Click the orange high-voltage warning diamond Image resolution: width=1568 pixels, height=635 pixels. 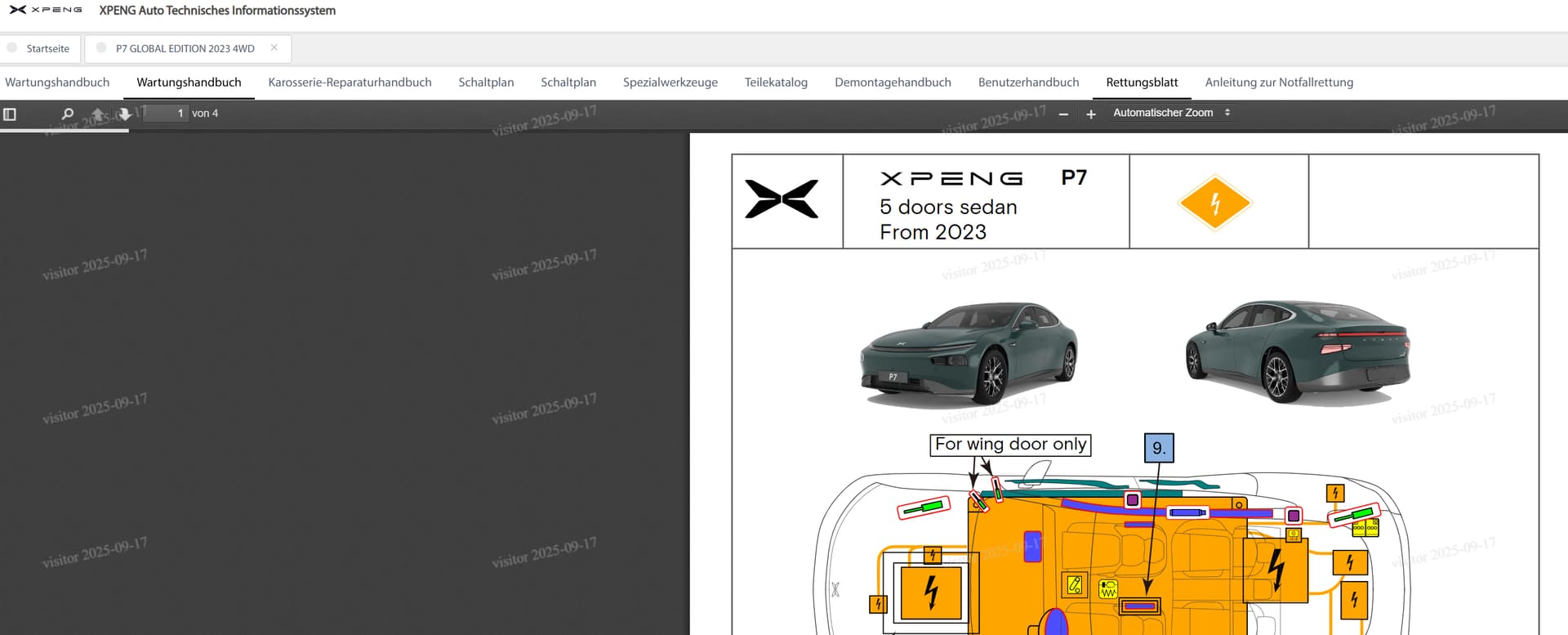[1214, 203]
